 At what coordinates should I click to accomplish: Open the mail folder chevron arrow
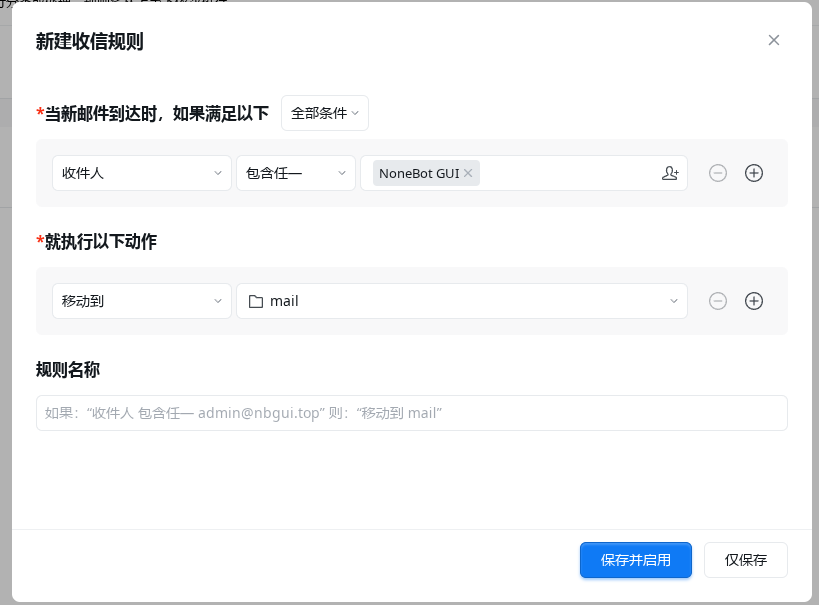(x=674, y=301)
